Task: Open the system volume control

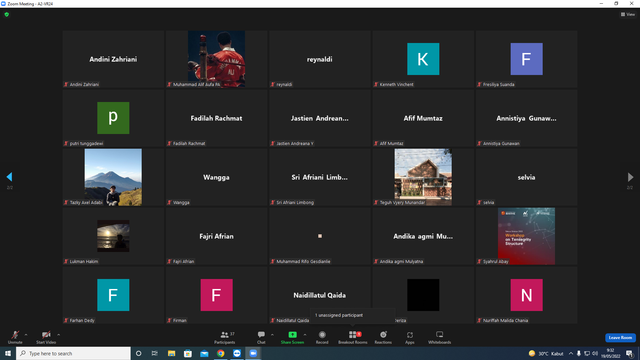Action: [595, 353]
